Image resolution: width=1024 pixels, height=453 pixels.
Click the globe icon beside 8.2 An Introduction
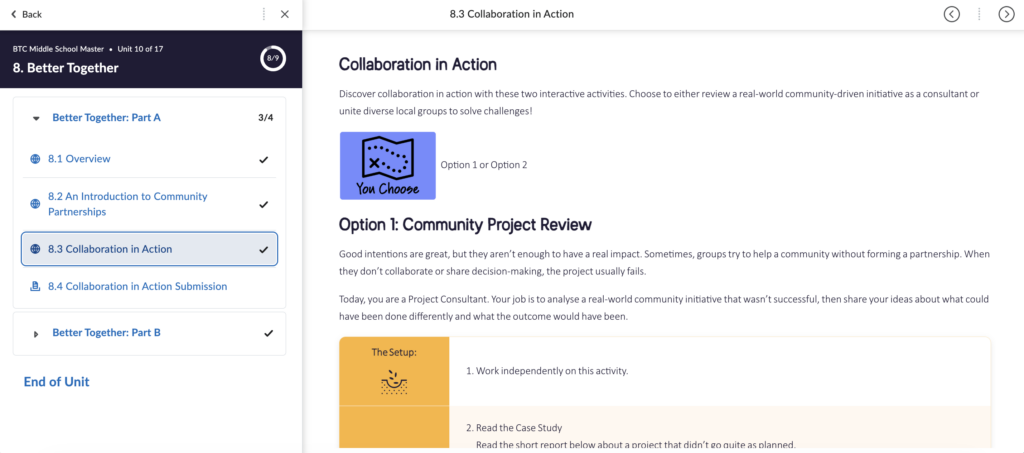(x=35, y=204)
